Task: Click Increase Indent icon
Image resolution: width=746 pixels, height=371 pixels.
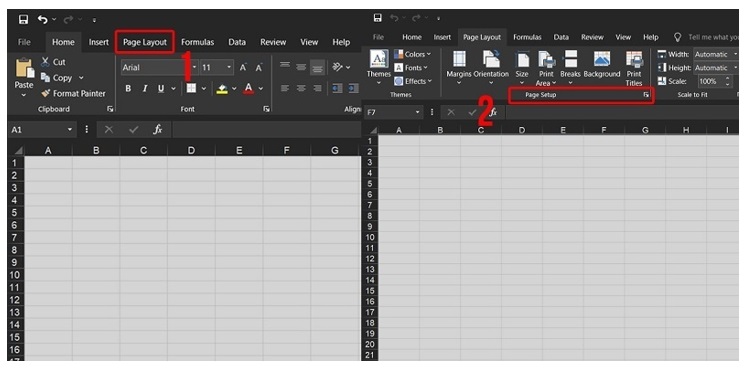Action: coord(353,88)
